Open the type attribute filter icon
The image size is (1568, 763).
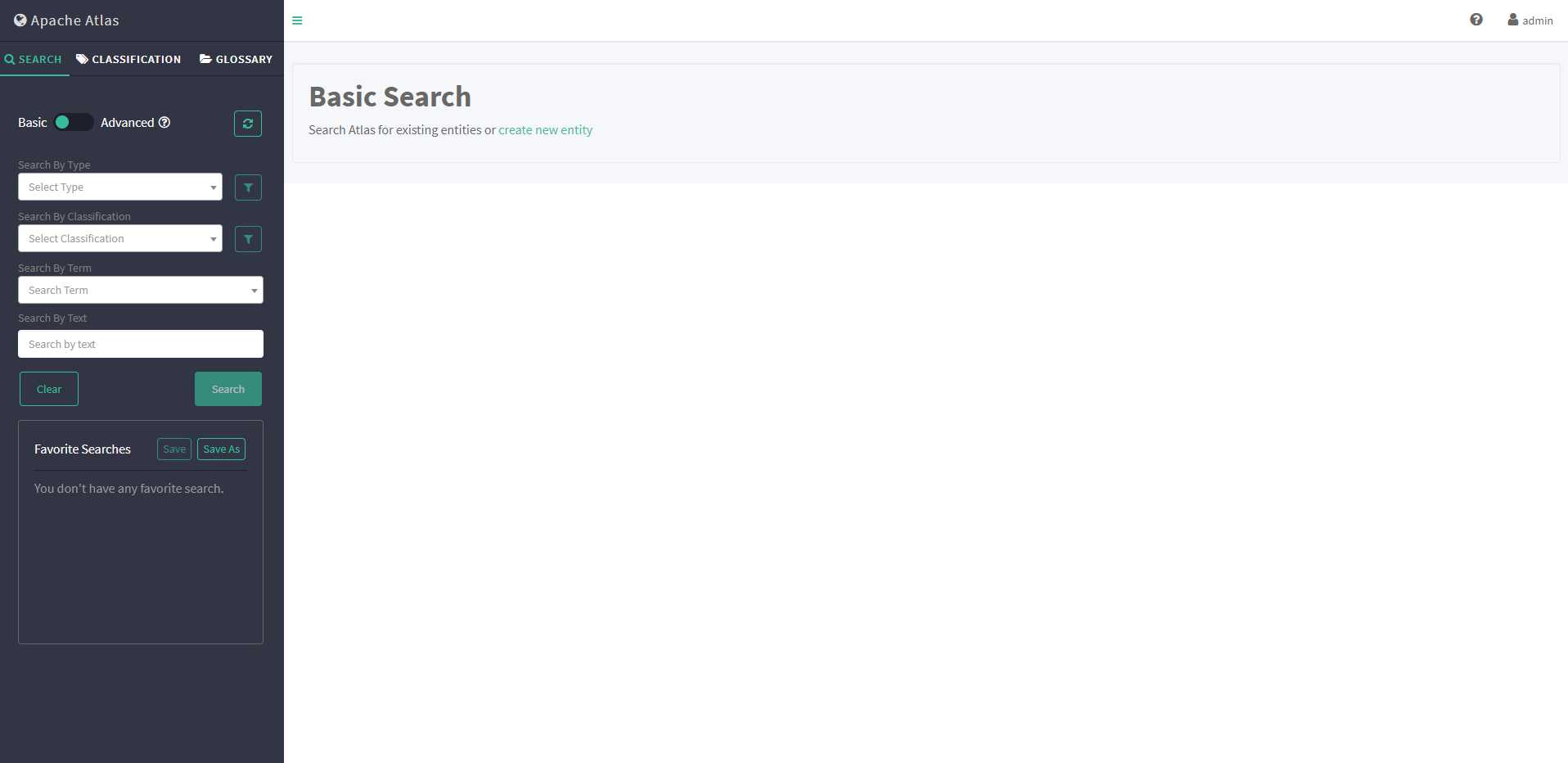[x=248, y=187]
